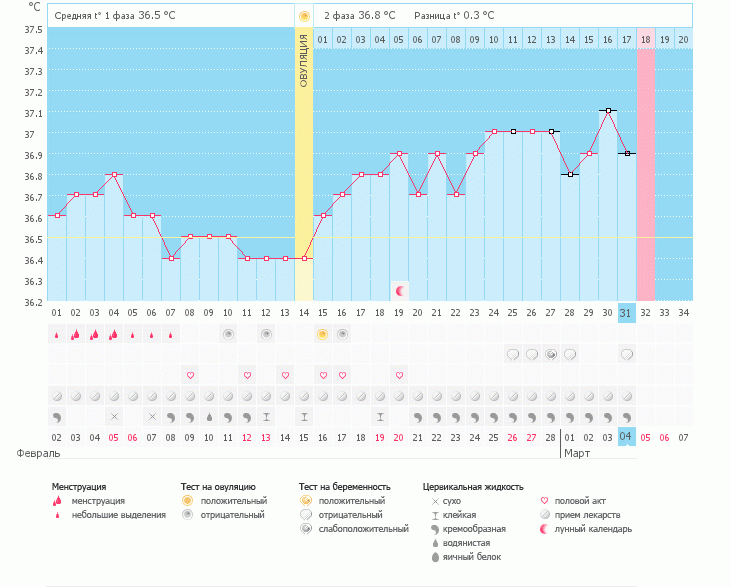Click the moon calendar icon on cycle day 19
Image resolution: width=731 pixels, height=587 pixels.
point(400,290)
